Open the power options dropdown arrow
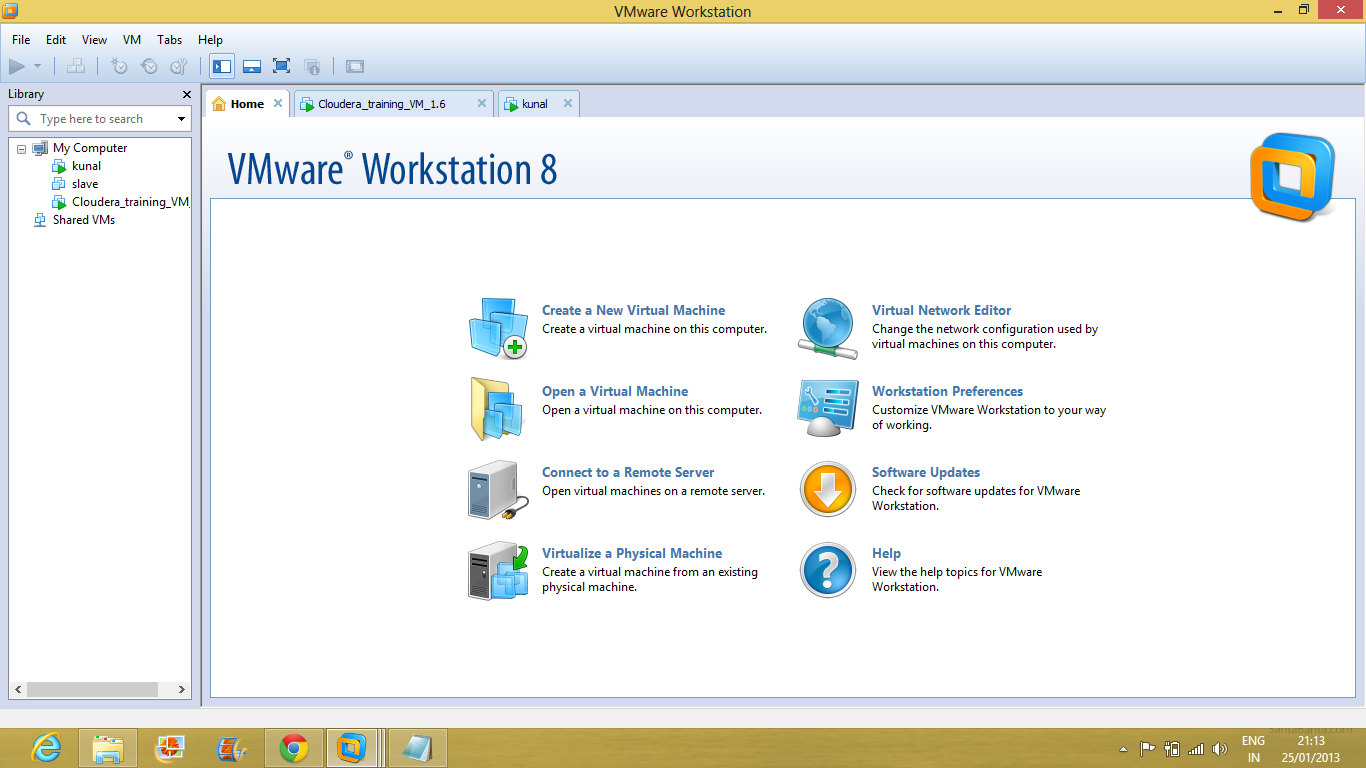1366x768 pixels. coord(37,67)
